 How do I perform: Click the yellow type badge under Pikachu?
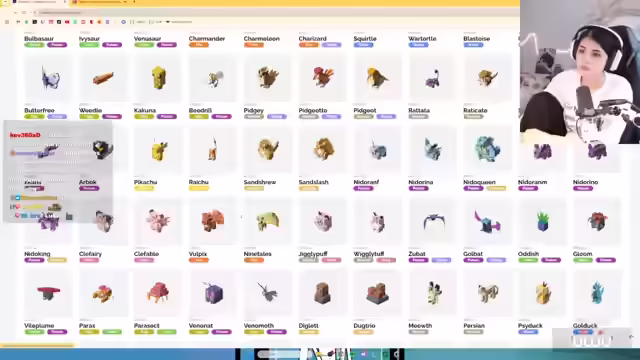(144, 188)
